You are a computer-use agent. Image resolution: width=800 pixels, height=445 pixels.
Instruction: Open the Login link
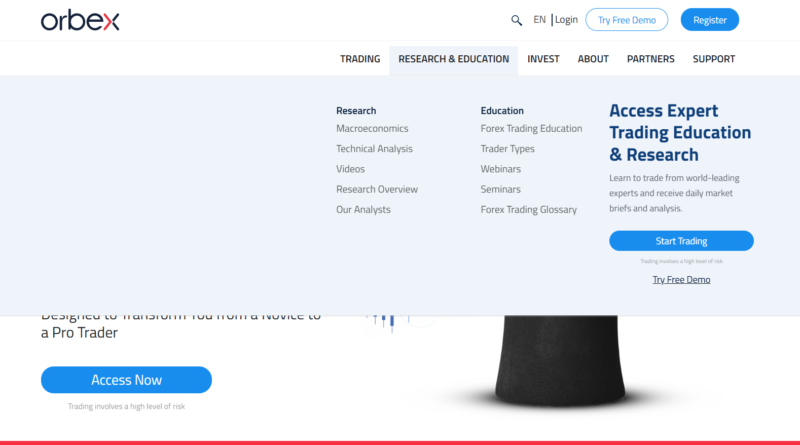[x=566, y=19]
